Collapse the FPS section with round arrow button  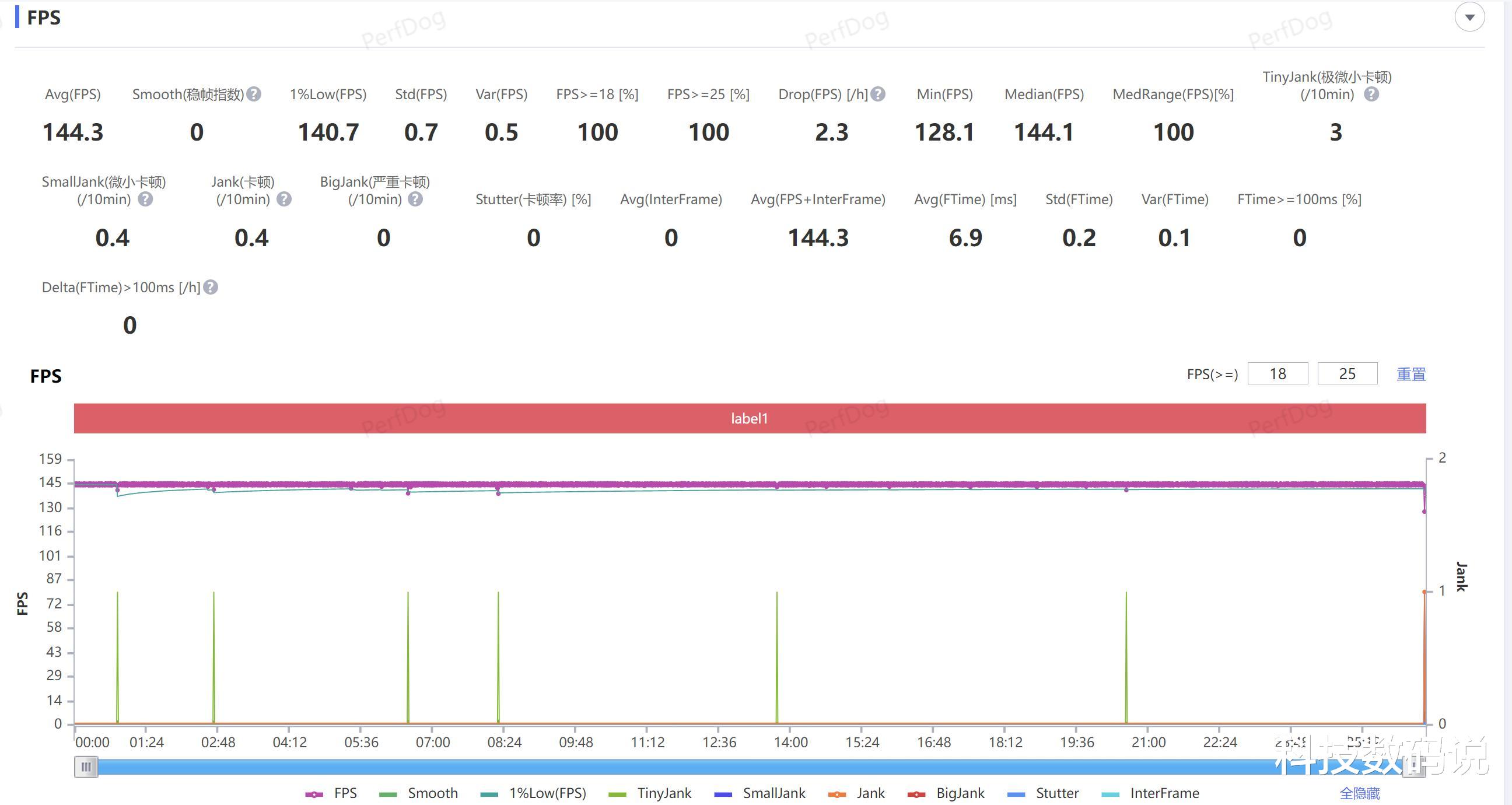[1469, 17]
